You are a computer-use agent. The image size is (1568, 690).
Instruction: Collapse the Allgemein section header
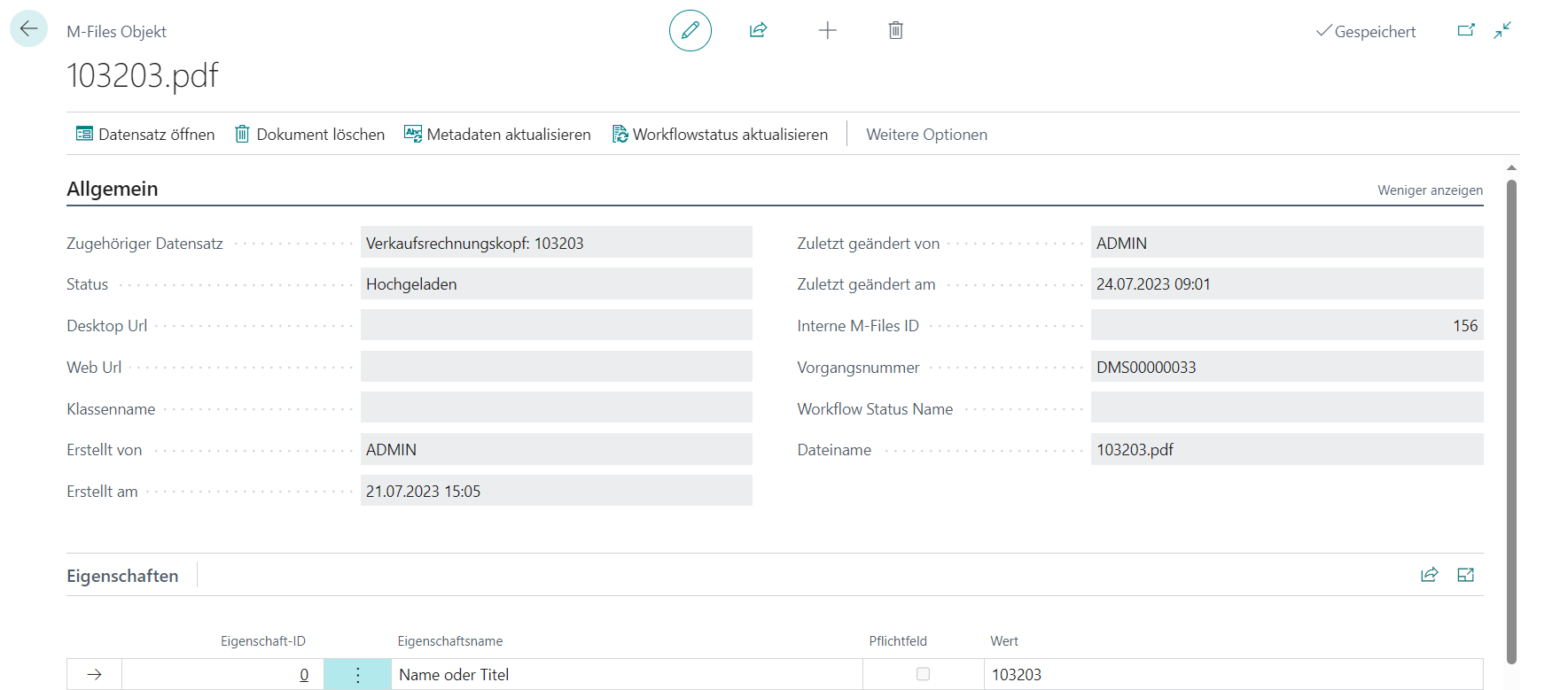[113, 189]
